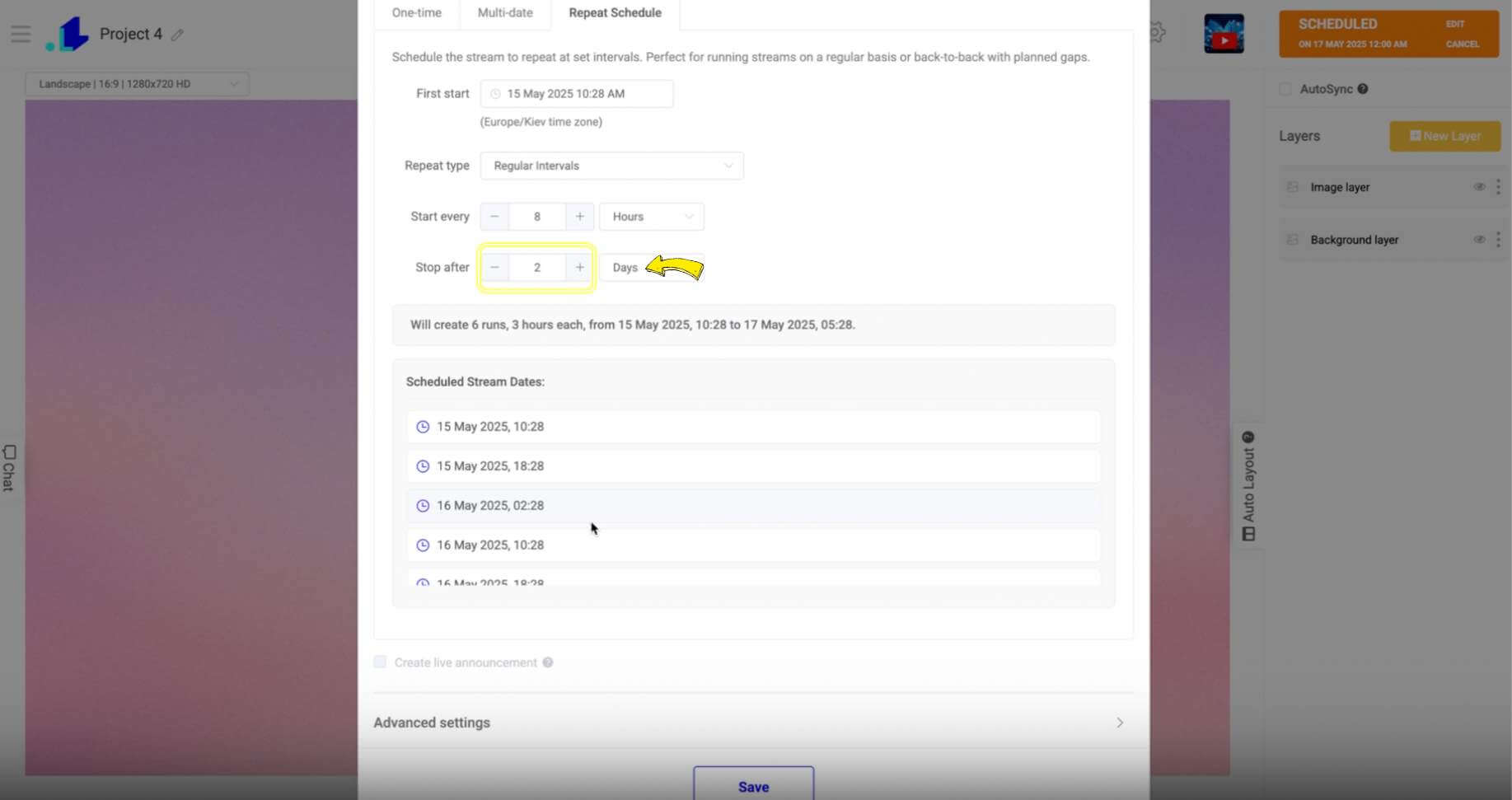The height and width of the screenshot is (800, 1512).
Task: Open the Landscape resolution dropdown
Action: pos(138,84)
